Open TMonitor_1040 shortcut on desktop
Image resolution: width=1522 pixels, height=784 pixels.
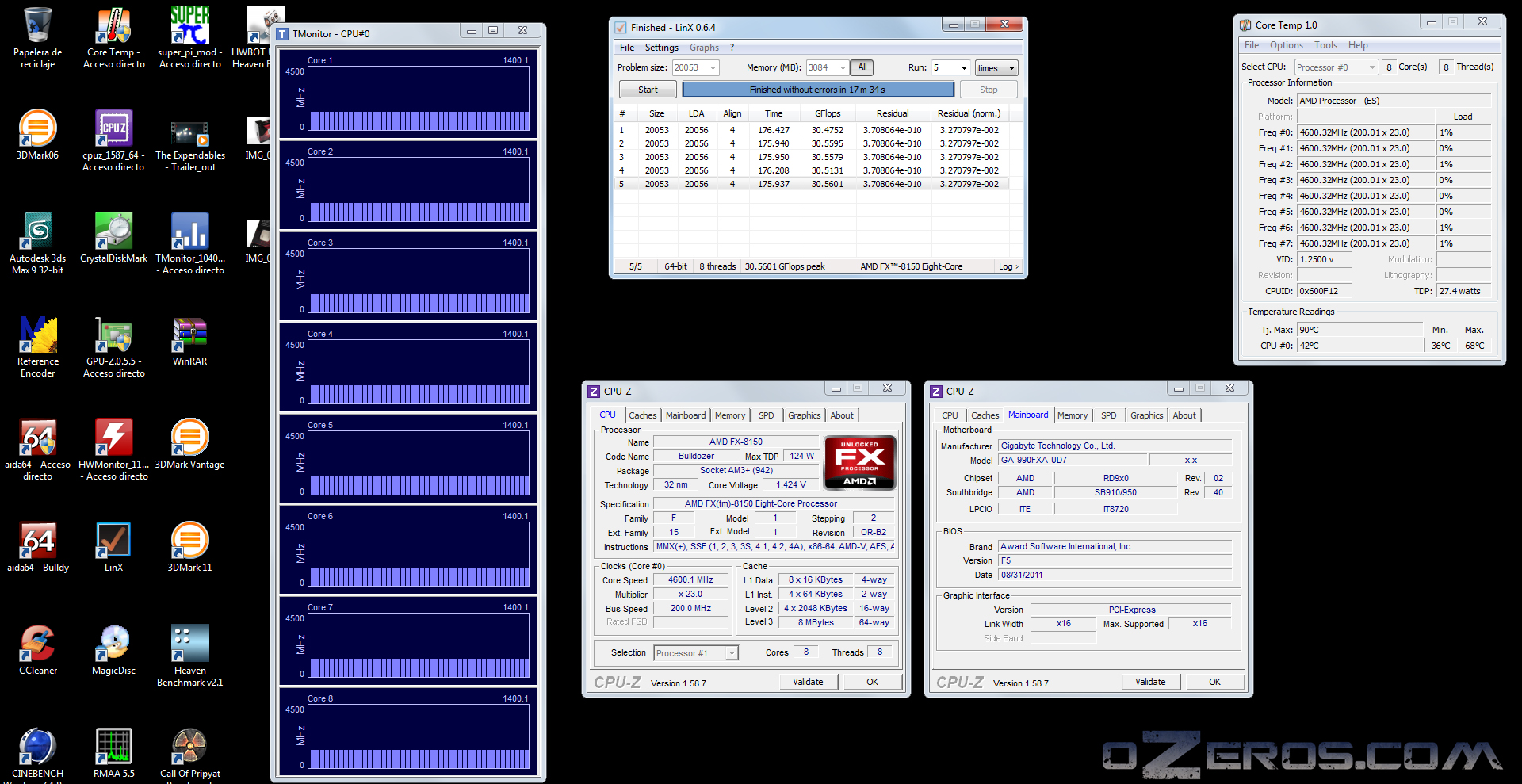click(190, 243)
